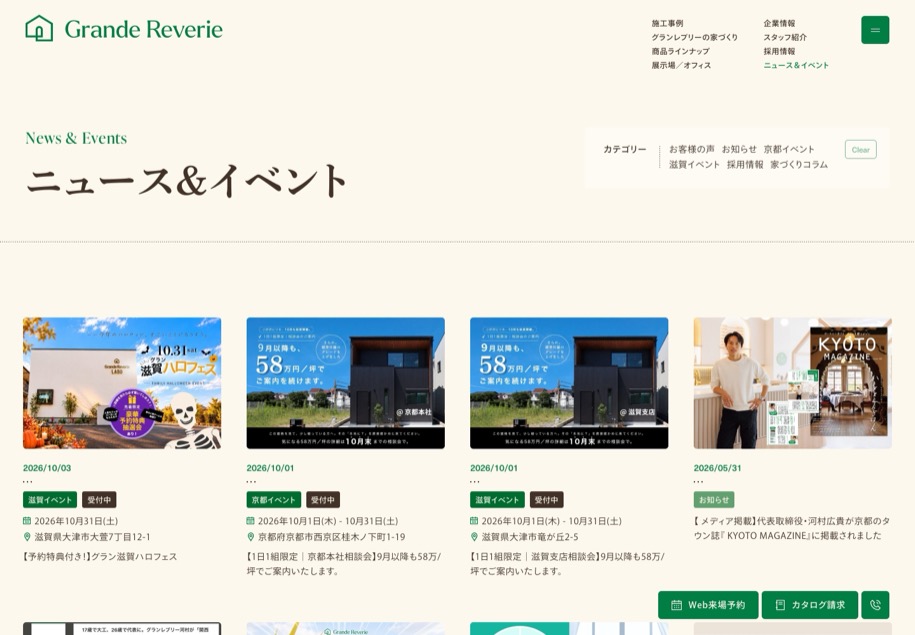This screenshot has width=915, height=635.
Task: Click 滋賀イベント tag on 2026/10/03 card
Action: 50,500
